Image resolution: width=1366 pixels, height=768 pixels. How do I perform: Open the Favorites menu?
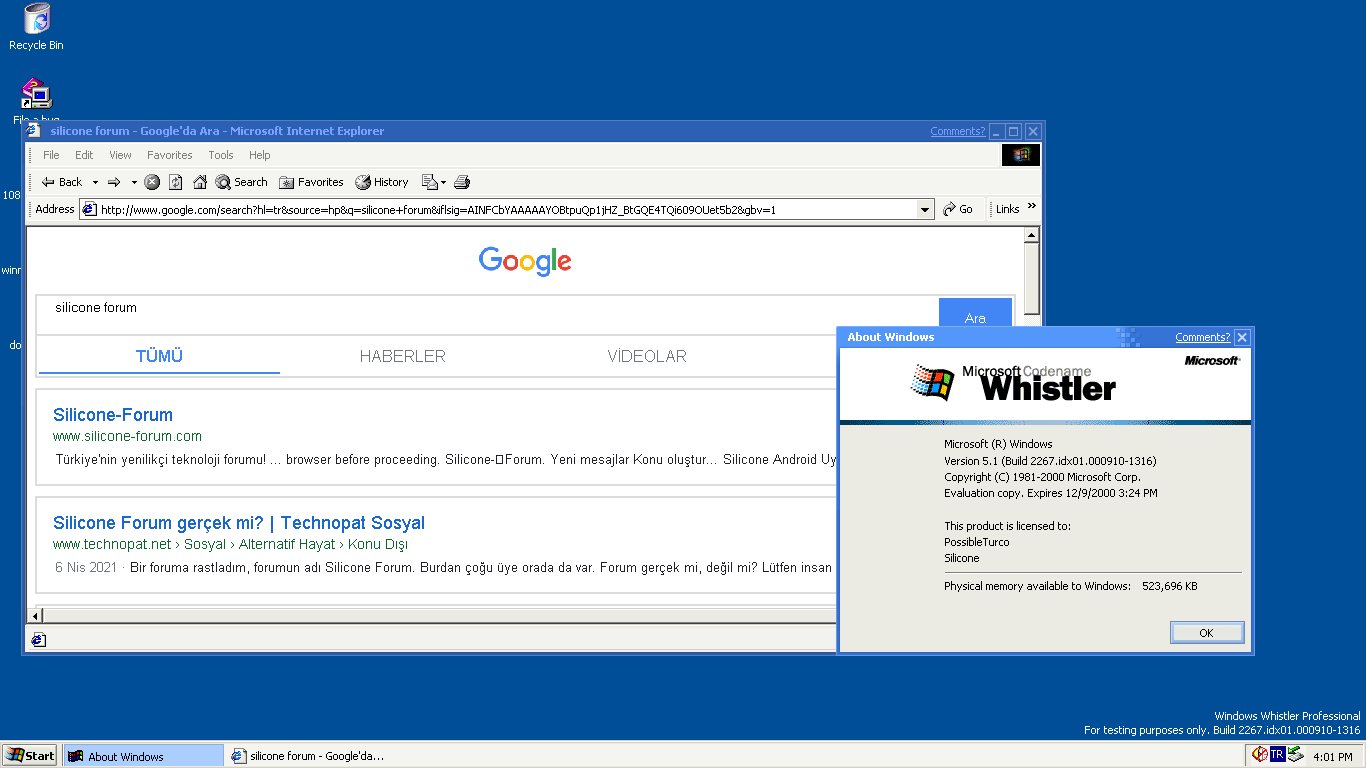click(169, 155)
